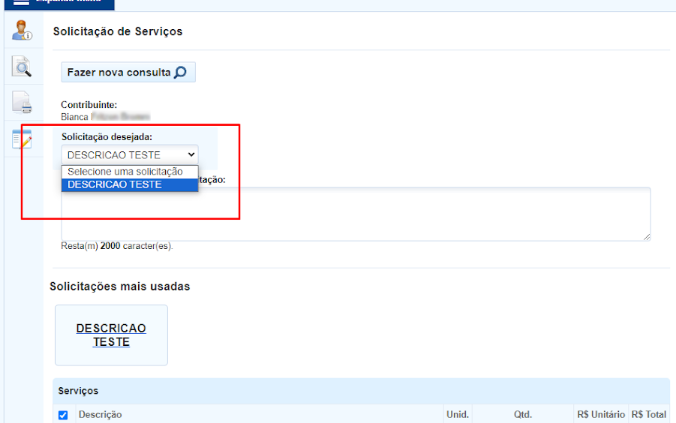Image resolution: width=676 pixels, height=423 pixels.
Task: Click the Qtd. column header
Action: coord(523,414)
